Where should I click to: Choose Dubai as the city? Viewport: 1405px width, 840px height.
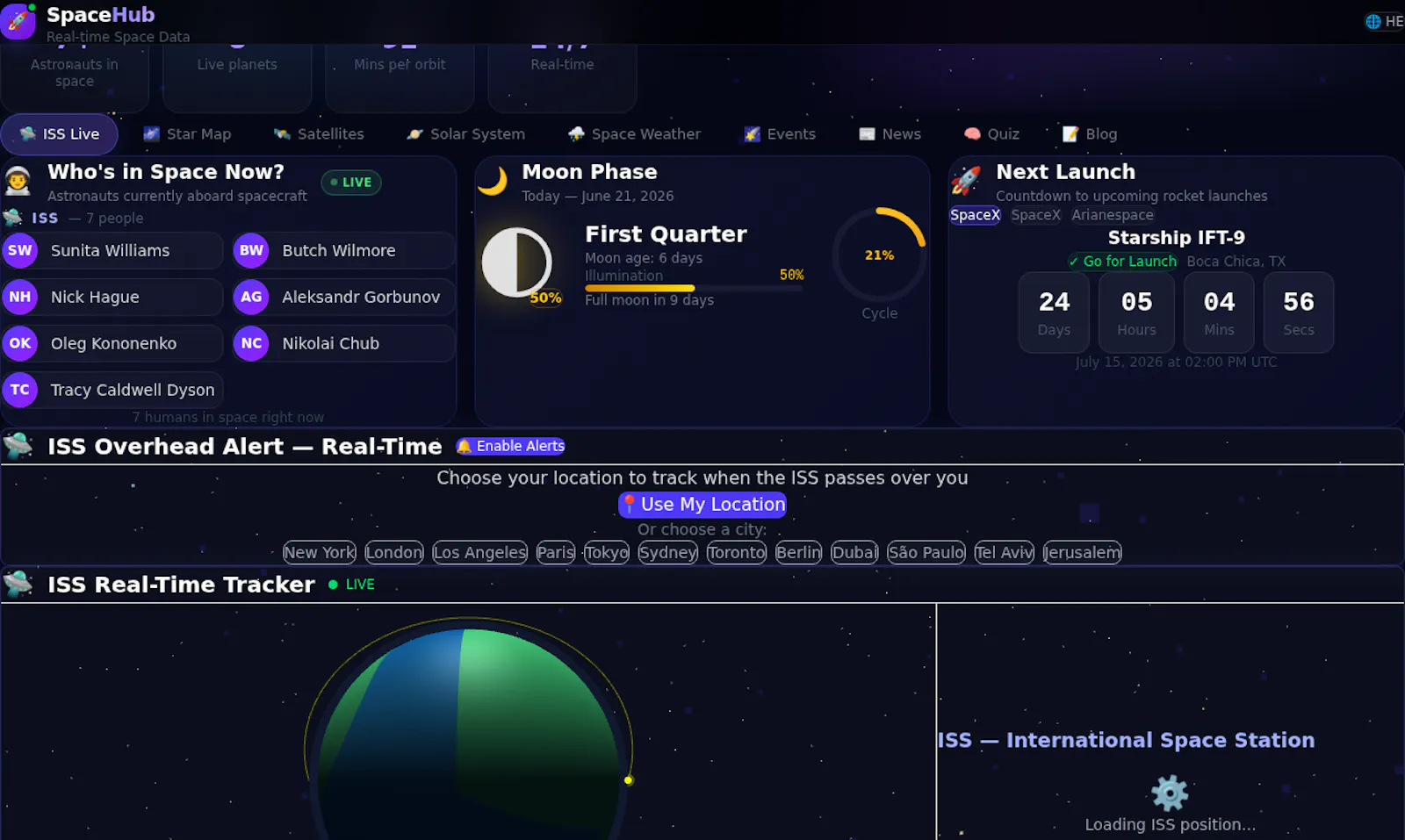pyautogui.click(x=855, y=552)
